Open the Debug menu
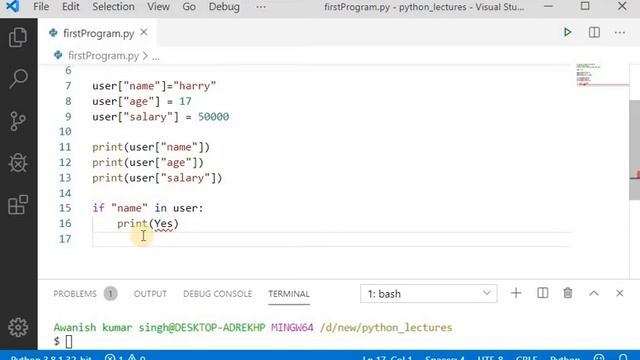640x360 pixels. tap(224, 7)
